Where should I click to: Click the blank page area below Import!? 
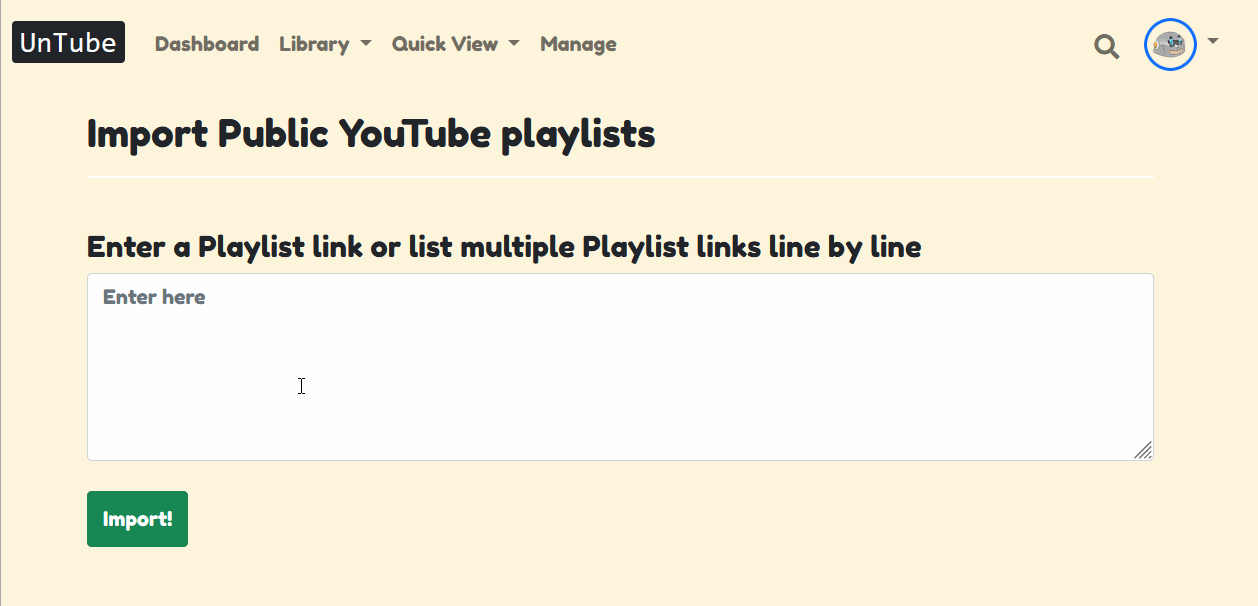click(620, 577)
